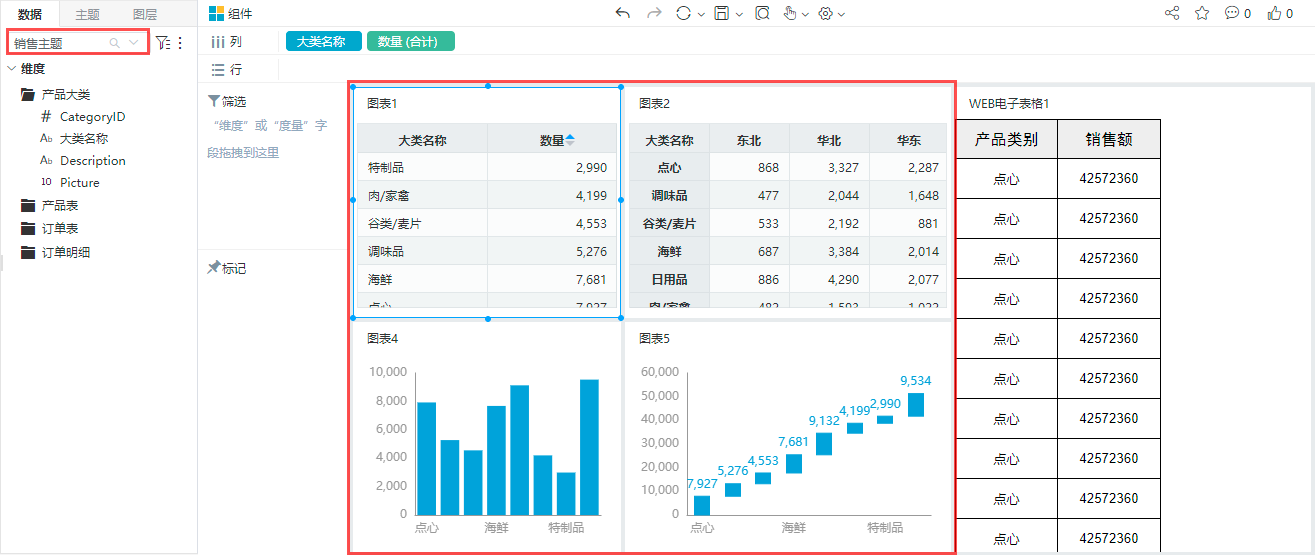
Task: Click the 筛选 filter funnel label
Action: pyautogui.click(x=227, y=101)
